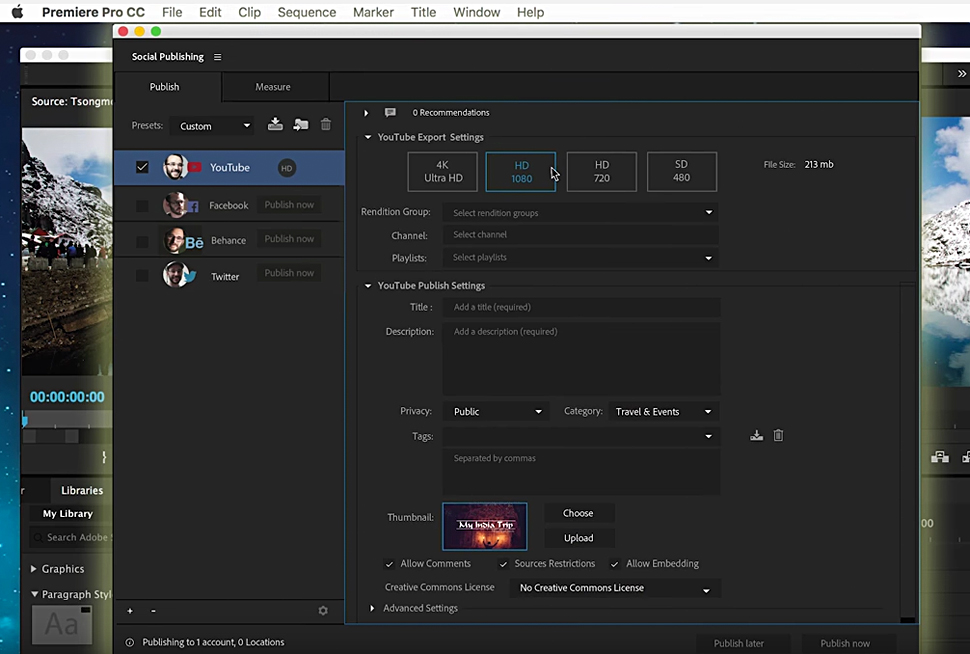
Task: Open the Apple menu
Action: coord(17,12)
